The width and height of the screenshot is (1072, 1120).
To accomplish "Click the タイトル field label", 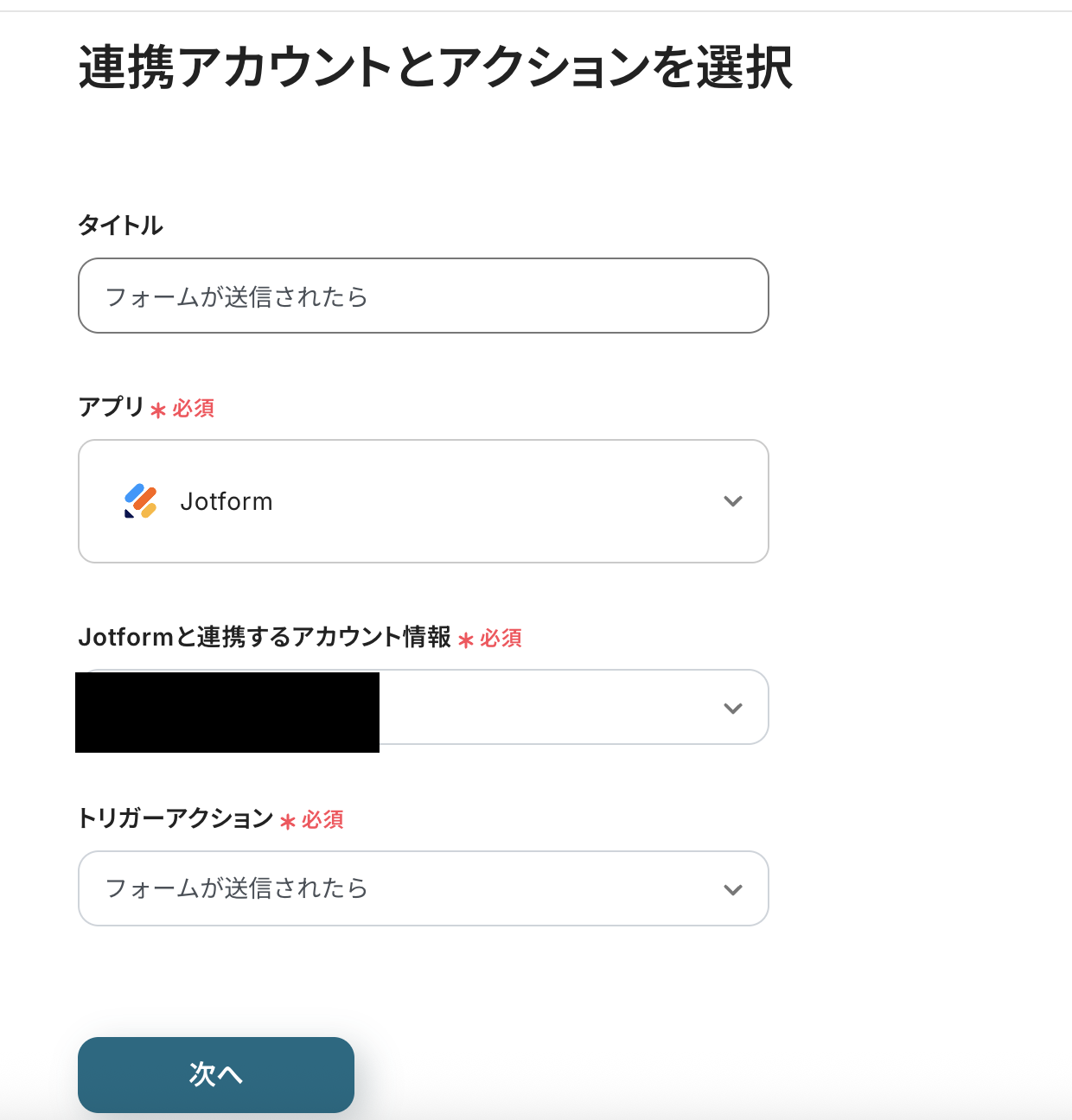I will 121,226.
